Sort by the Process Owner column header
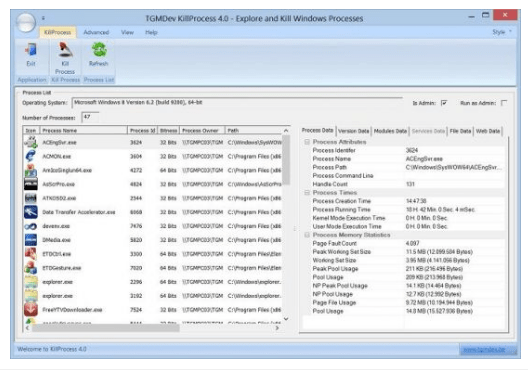528x370 pixels. (x=202, y=130)
